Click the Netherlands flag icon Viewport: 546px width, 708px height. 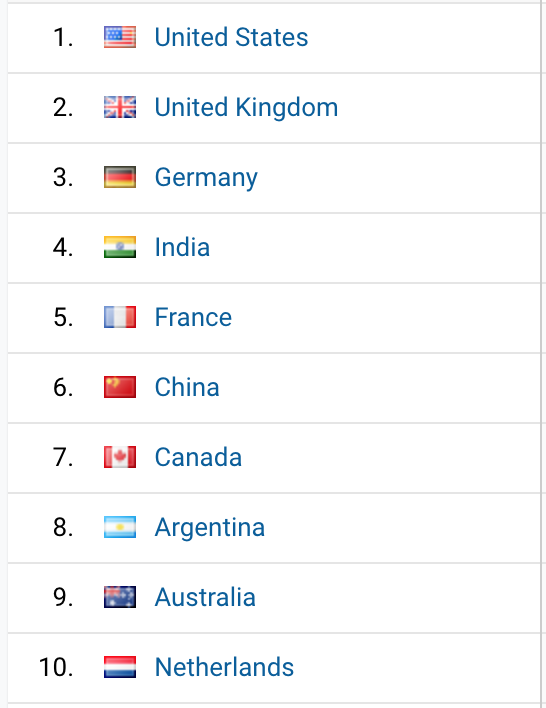120,667
